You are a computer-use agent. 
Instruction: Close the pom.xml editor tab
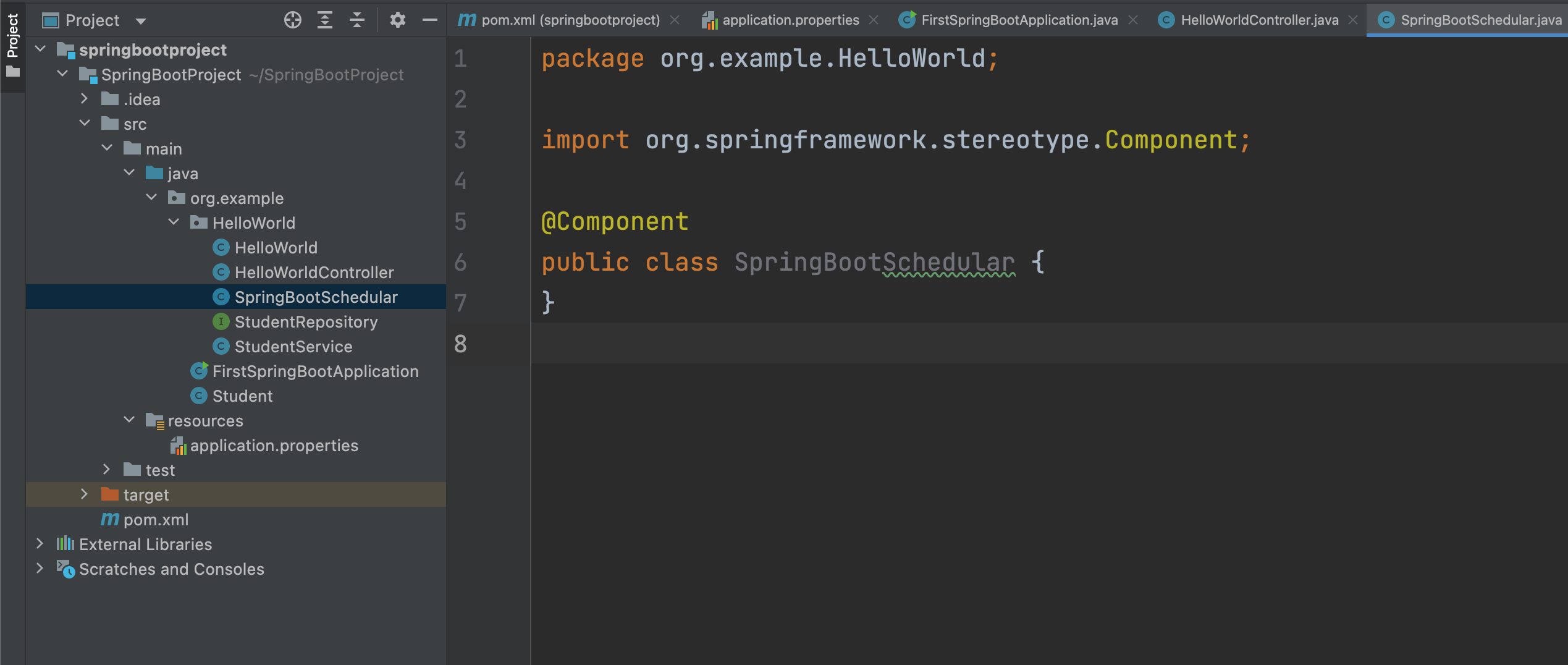pos(675,20)
